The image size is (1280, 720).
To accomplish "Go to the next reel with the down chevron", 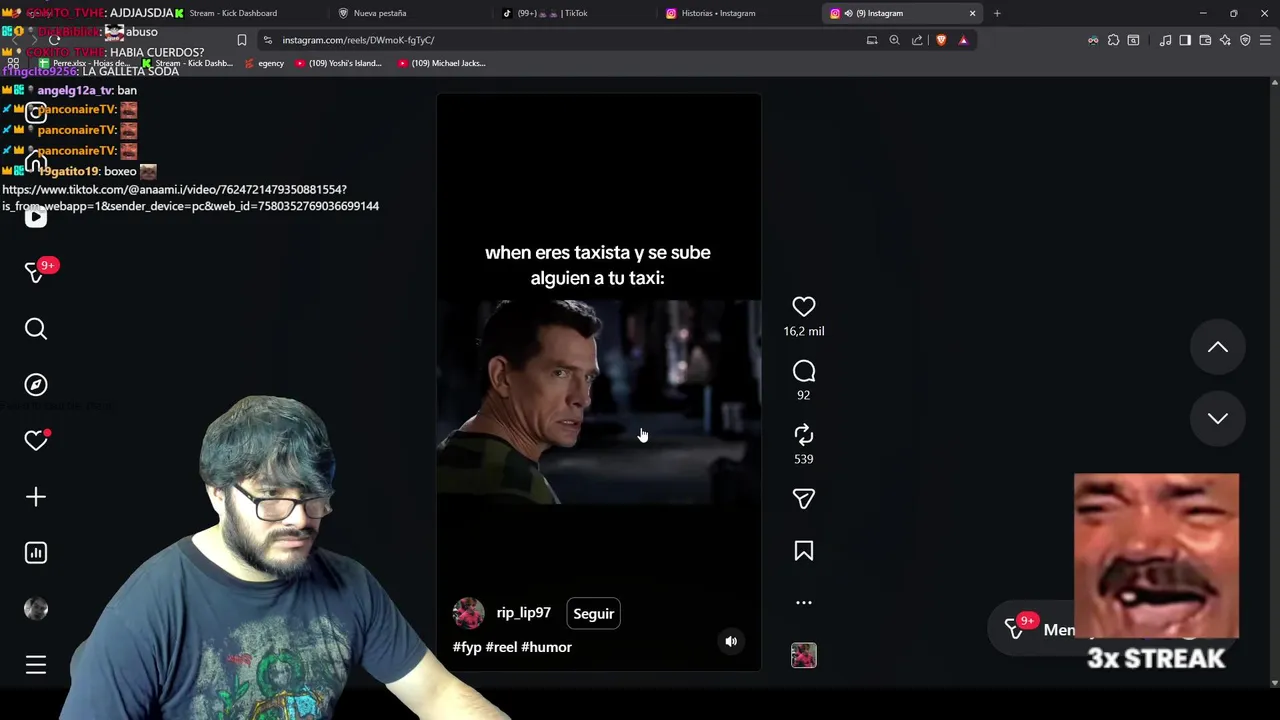I will coord(1217,419).
